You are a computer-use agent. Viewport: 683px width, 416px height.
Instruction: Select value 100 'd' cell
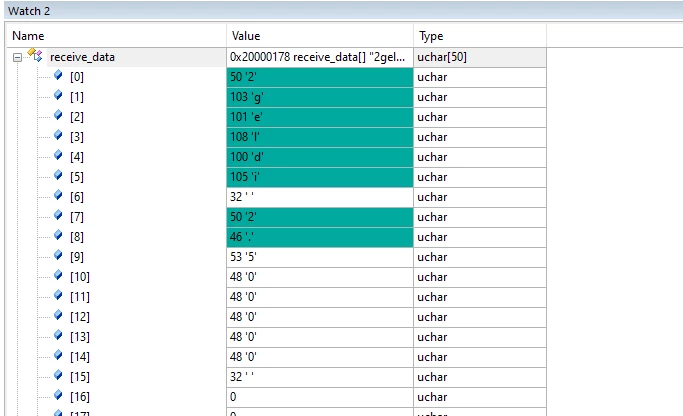click(x=320, y=157)
